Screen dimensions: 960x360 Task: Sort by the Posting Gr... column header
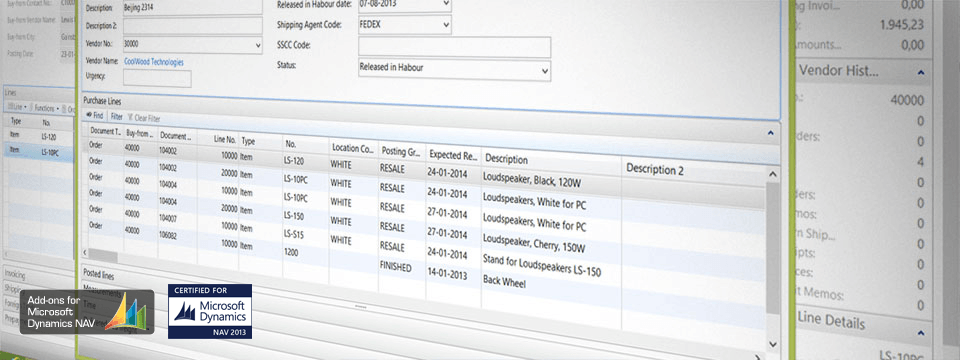(x=401, y=151)
